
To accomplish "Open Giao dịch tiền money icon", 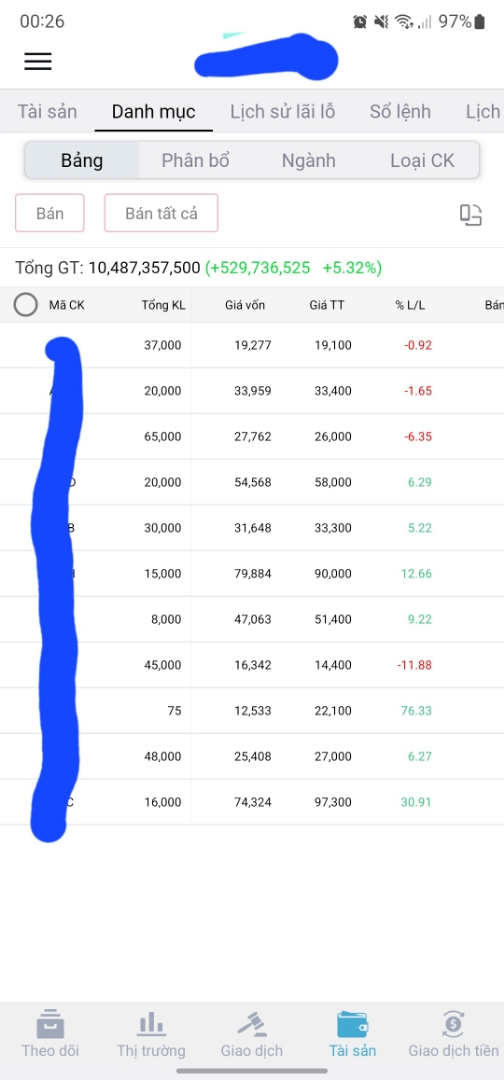I will (453, 1026).
